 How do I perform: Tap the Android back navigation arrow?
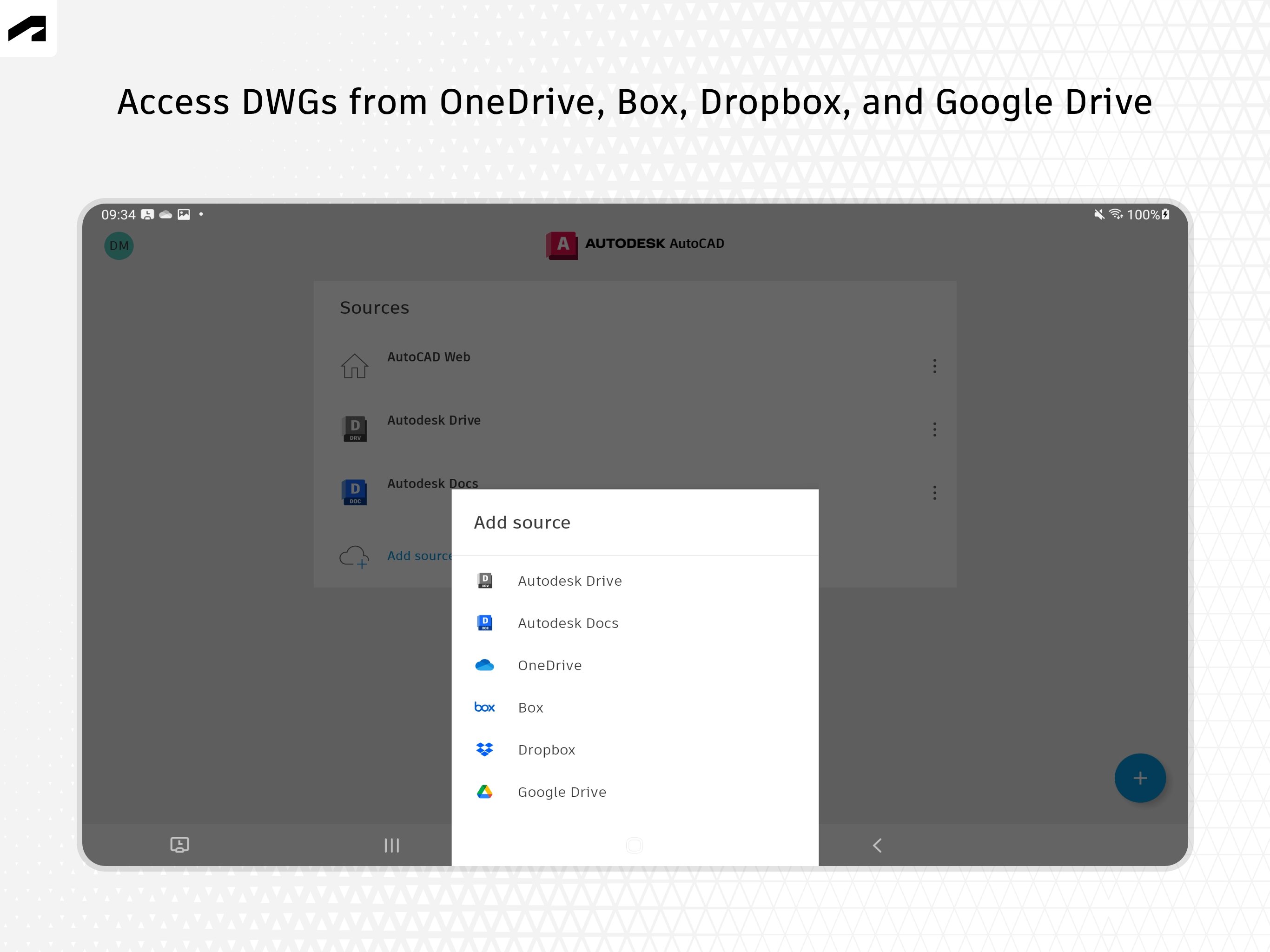click(877, 845)
